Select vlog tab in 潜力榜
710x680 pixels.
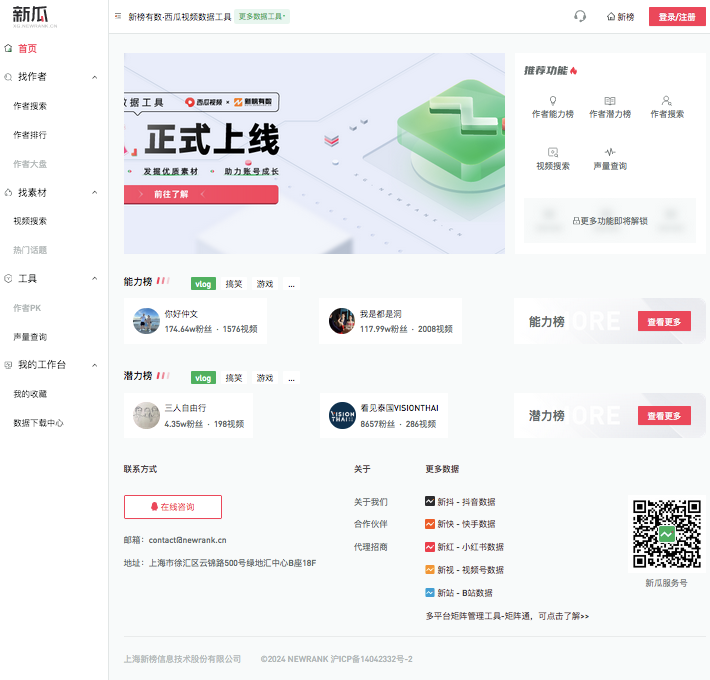click(203, 378)
